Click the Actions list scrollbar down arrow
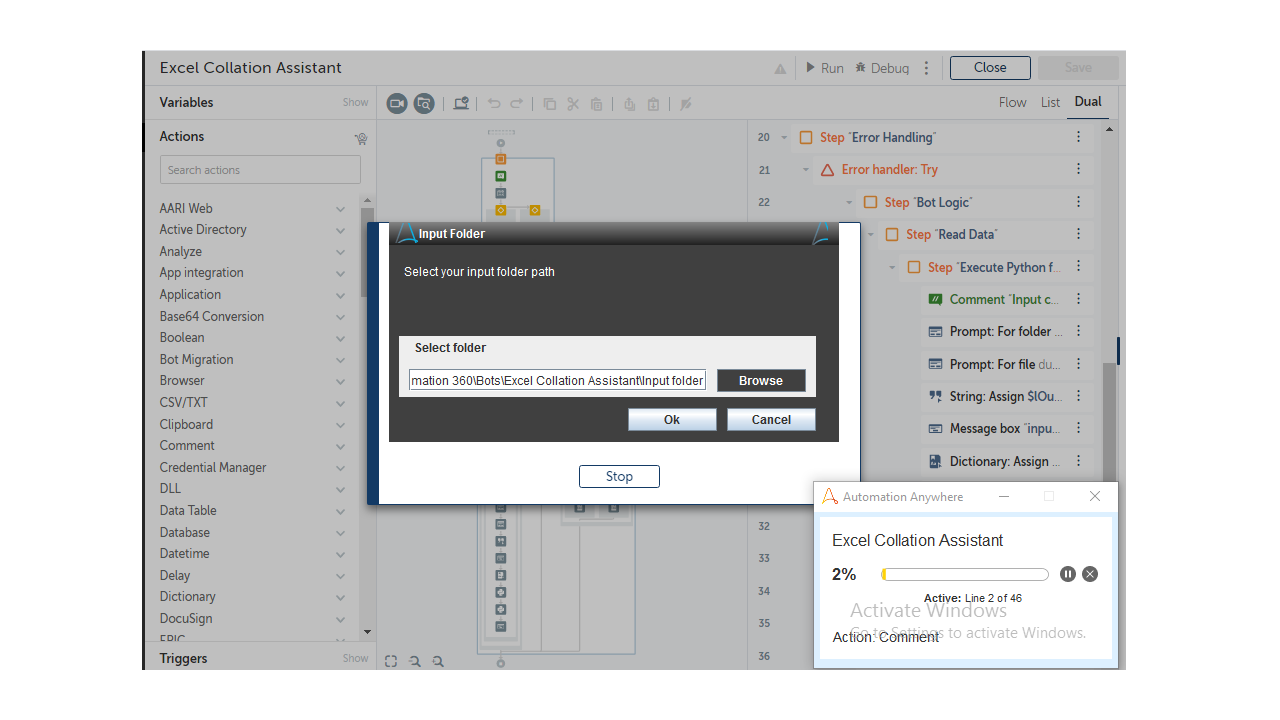 pos(367,632)
